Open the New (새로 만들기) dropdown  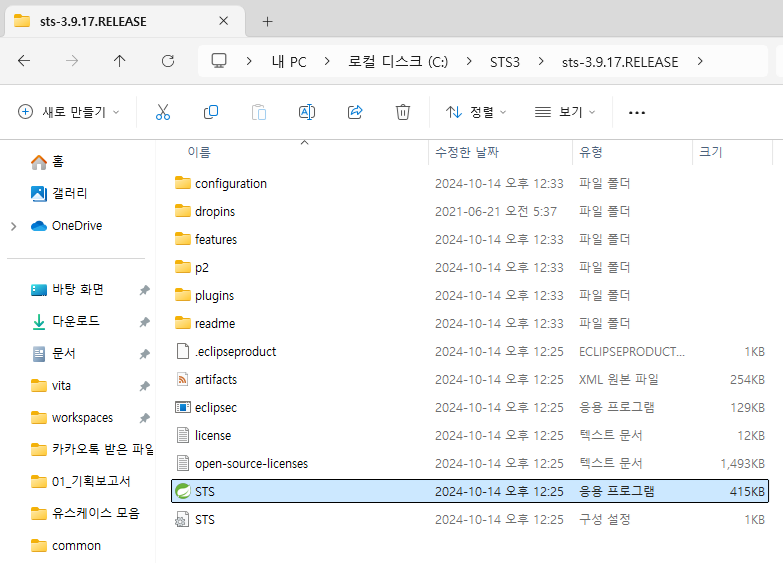pos(68,112)
